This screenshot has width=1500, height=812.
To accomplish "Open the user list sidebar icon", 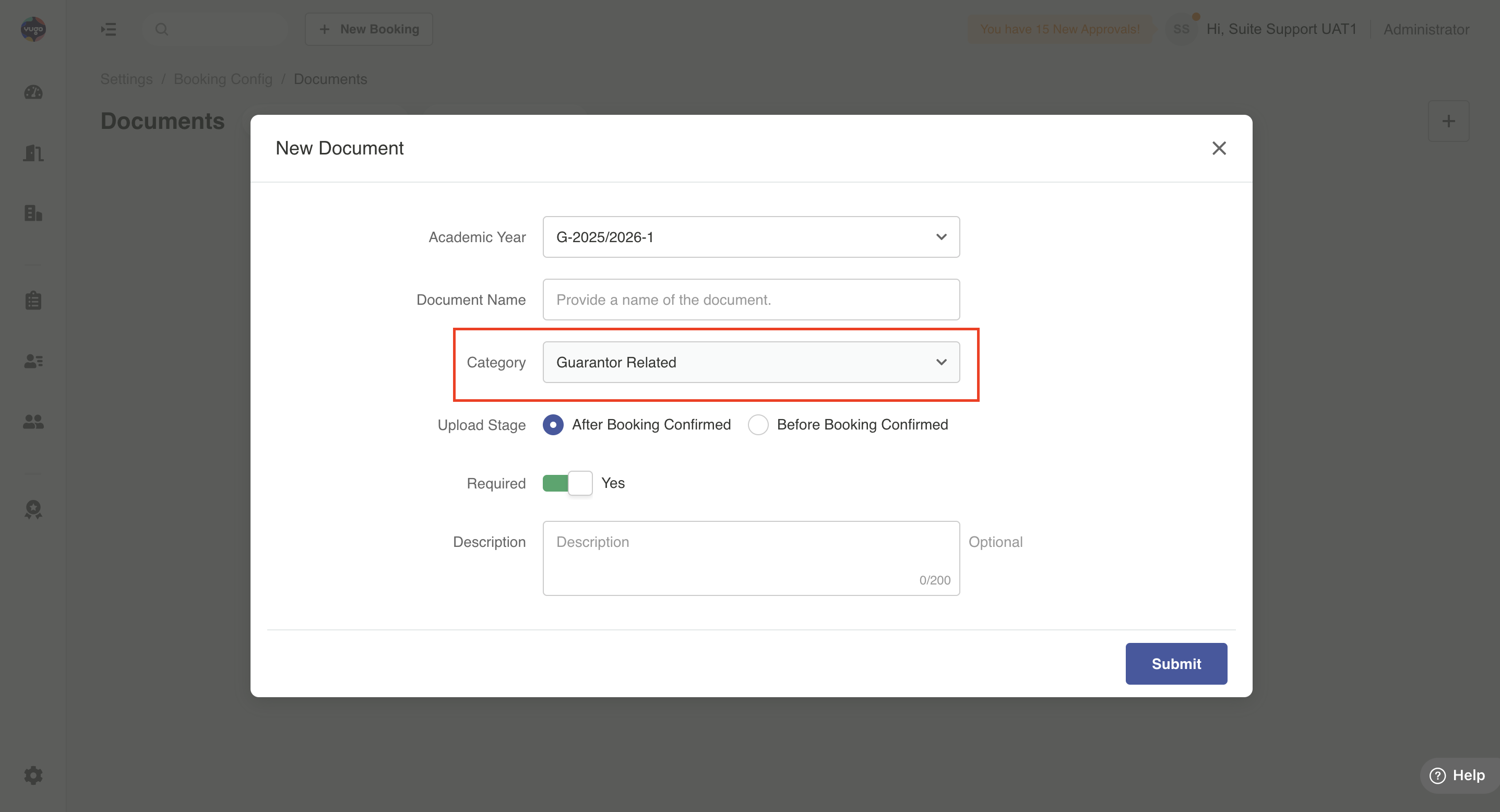I will (x=33, y=362).
